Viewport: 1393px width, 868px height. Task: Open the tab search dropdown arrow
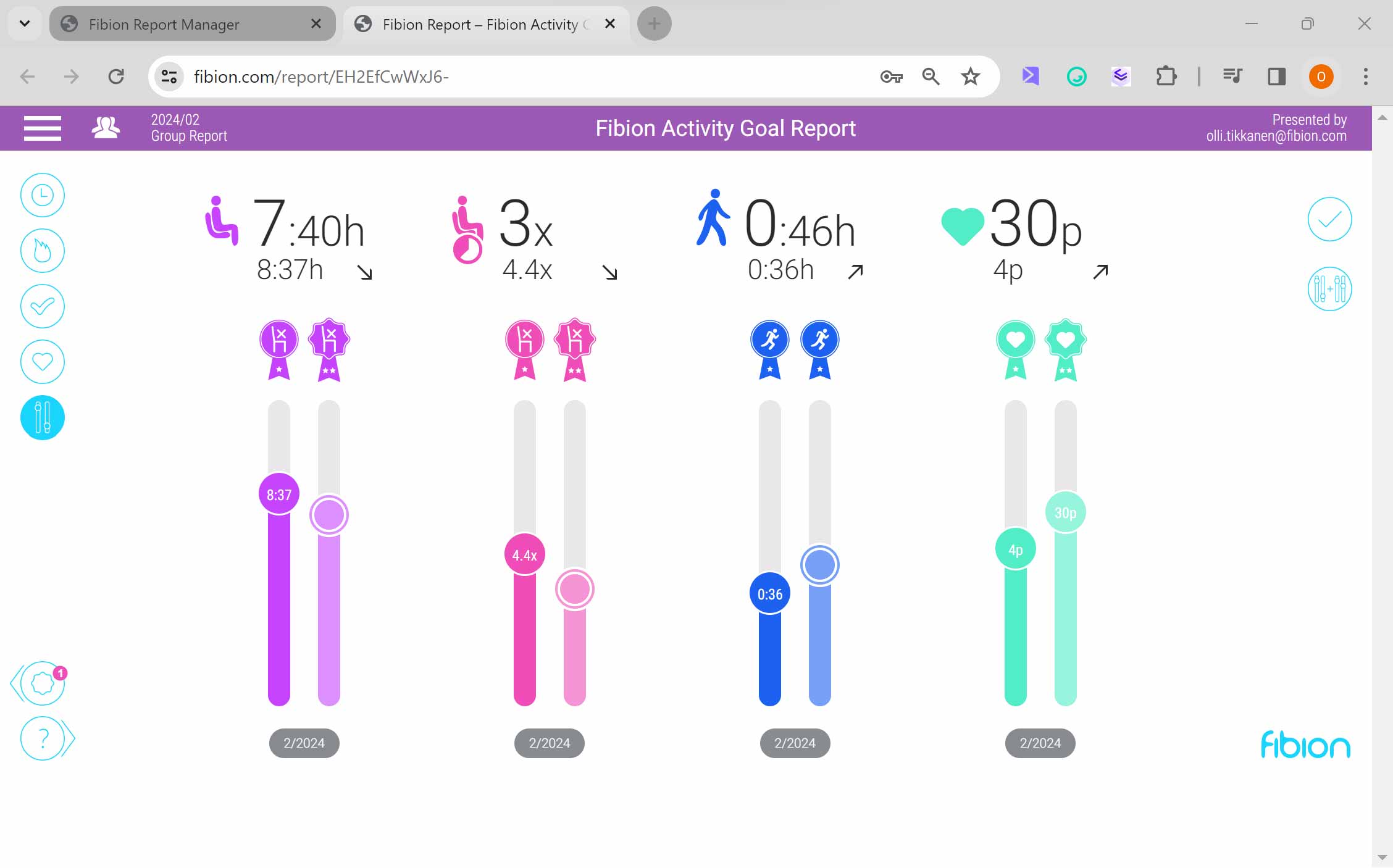(25, 24)
